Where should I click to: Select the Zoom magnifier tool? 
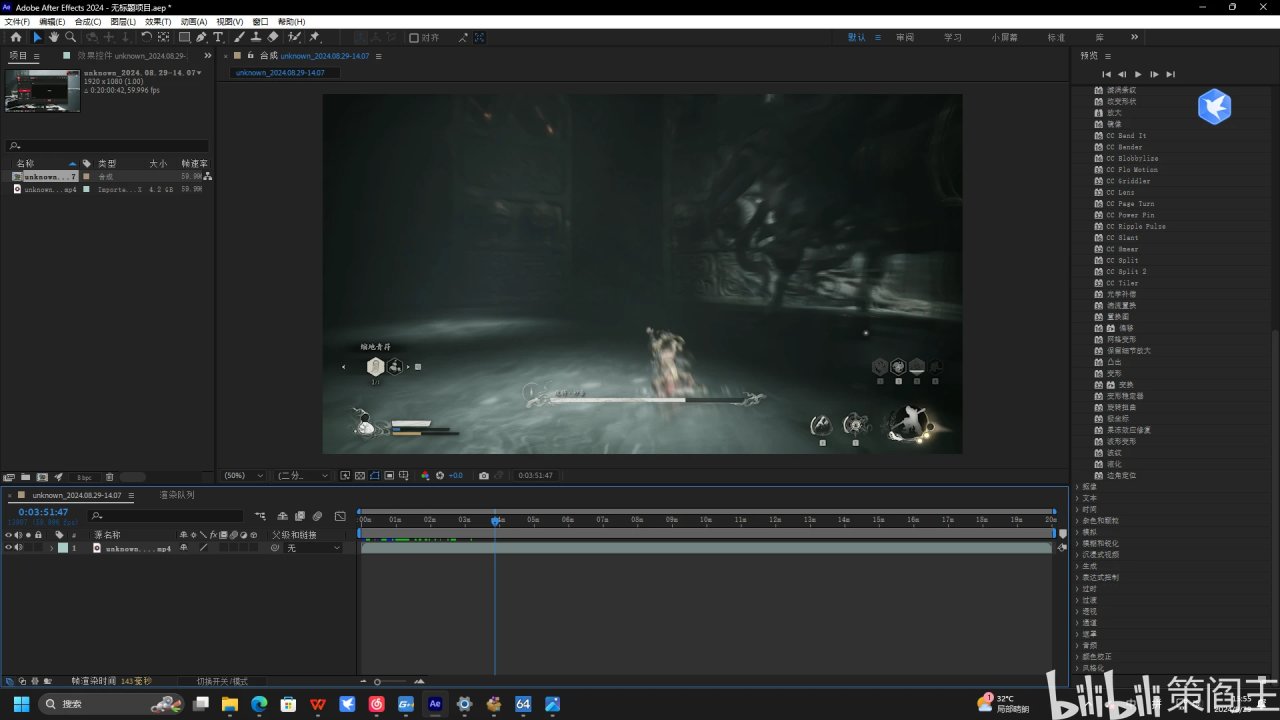point(70,37)
